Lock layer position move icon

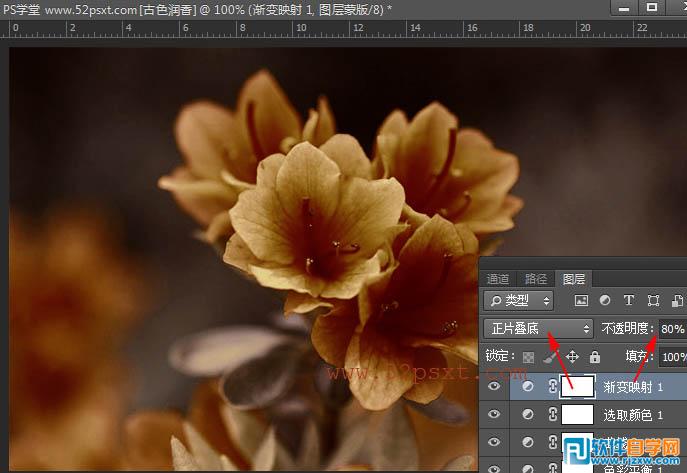point(572,356)
